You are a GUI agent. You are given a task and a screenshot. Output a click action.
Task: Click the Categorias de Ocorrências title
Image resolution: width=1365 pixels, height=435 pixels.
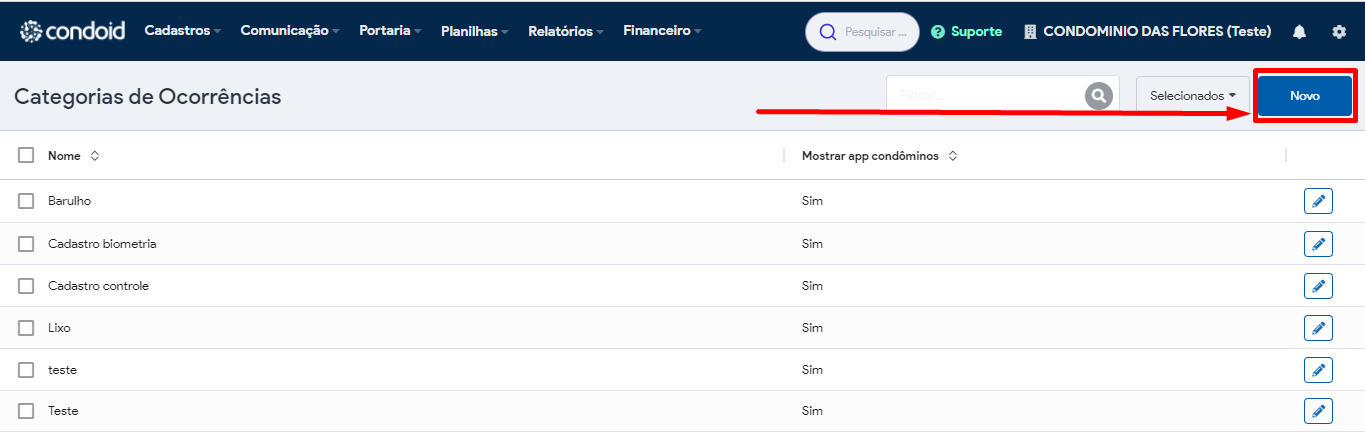point(148,97)
